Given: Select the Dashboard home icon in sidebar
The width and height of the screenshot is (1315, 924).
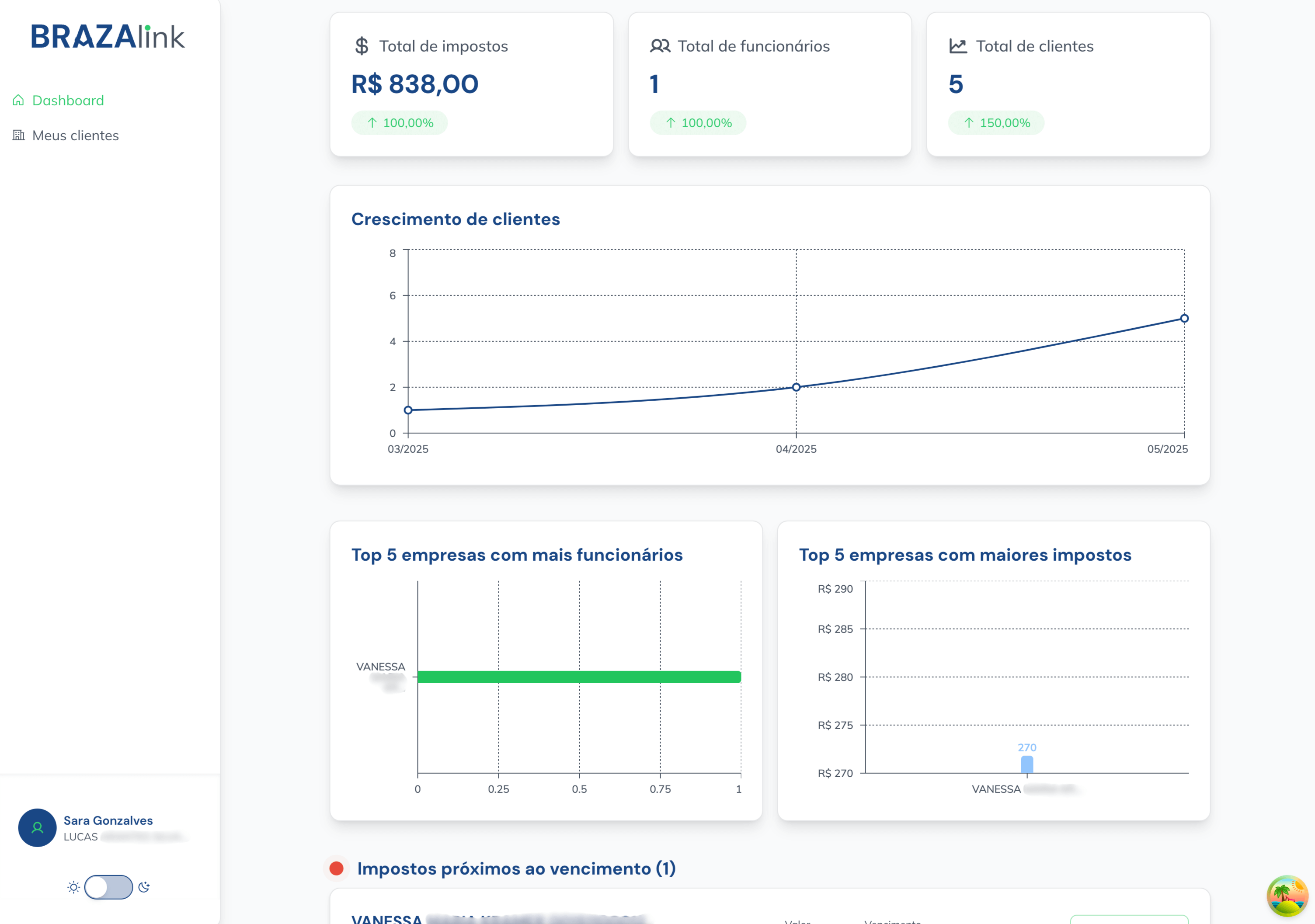Looking at the screenshot, I should (18, 100).
